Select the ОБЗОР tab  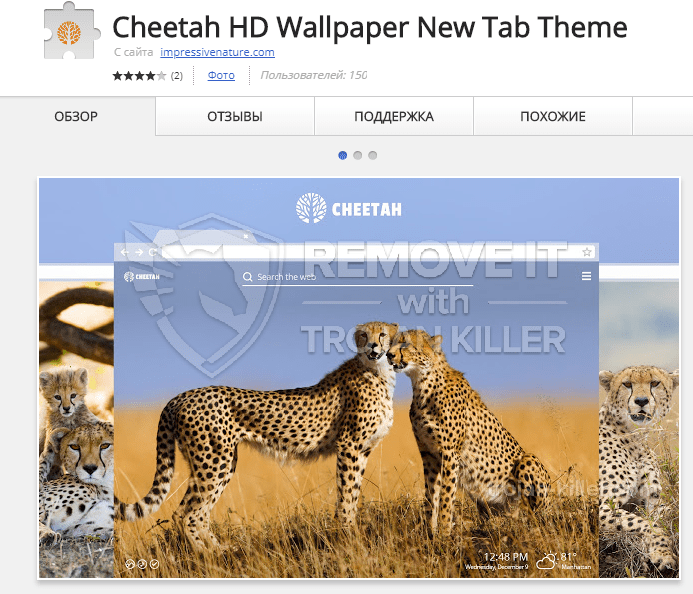76,116
